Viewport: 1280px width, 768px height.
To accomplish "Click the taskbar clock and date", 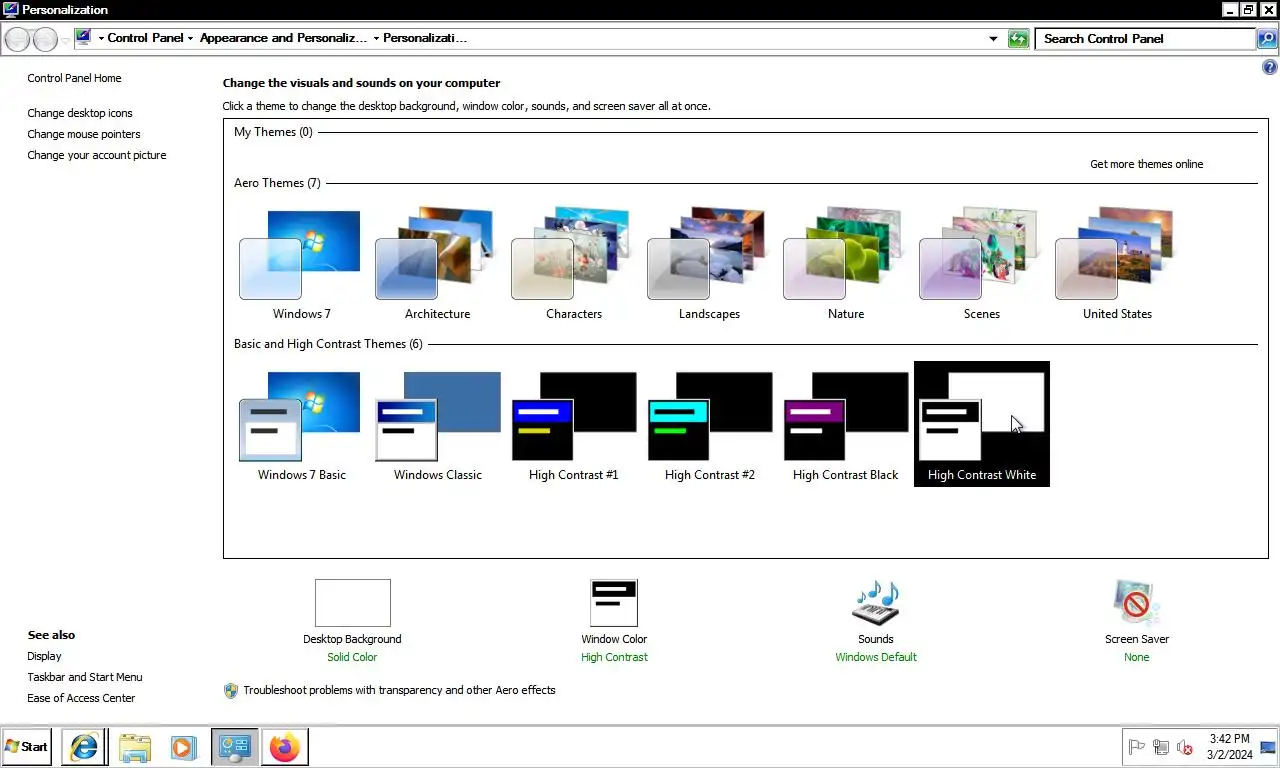I will (x=1229, y=747).
